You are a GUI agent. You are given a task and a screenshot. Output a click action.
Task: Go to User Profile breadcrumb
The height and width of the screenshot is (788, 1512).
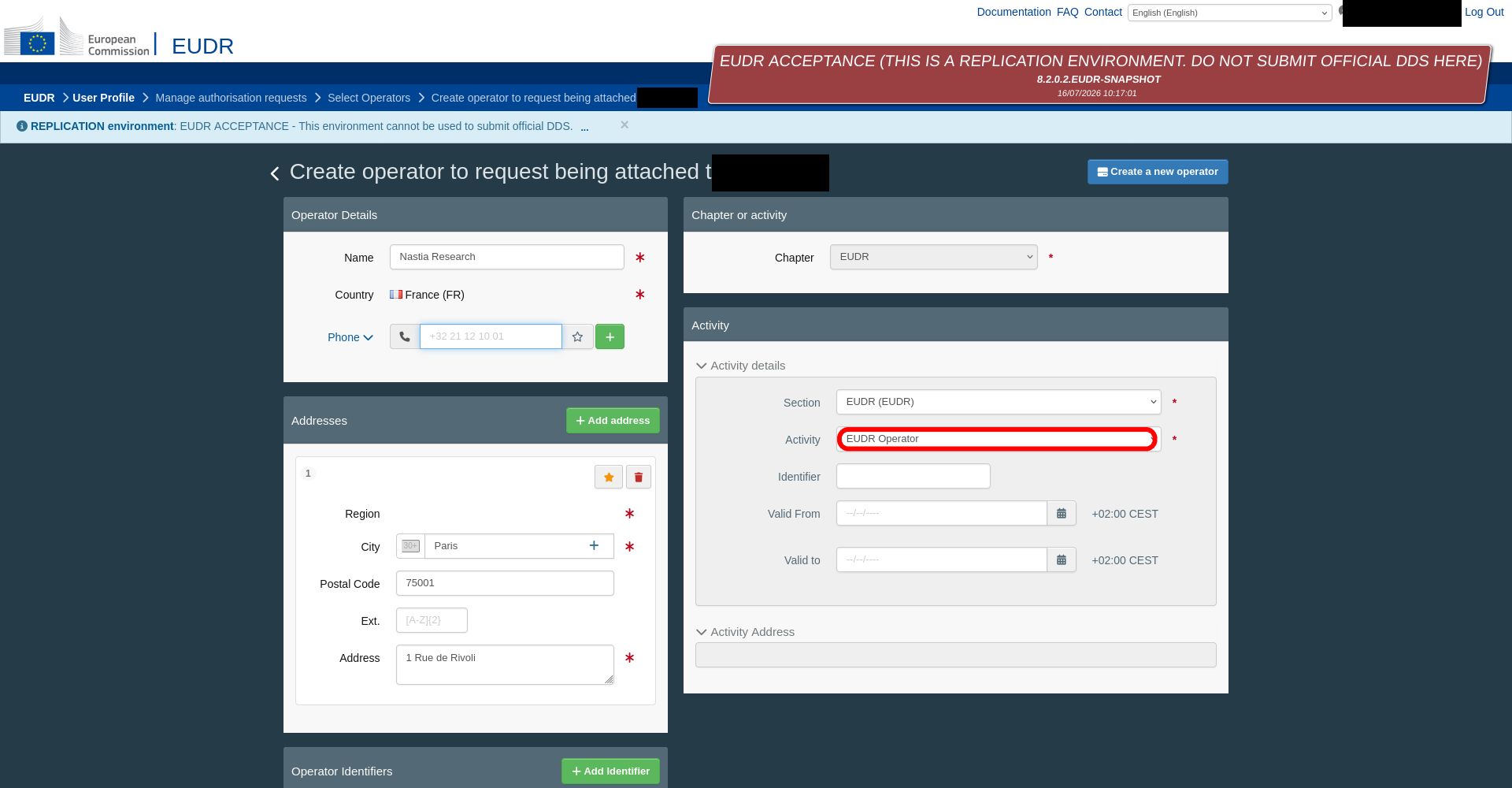[103, 98]
